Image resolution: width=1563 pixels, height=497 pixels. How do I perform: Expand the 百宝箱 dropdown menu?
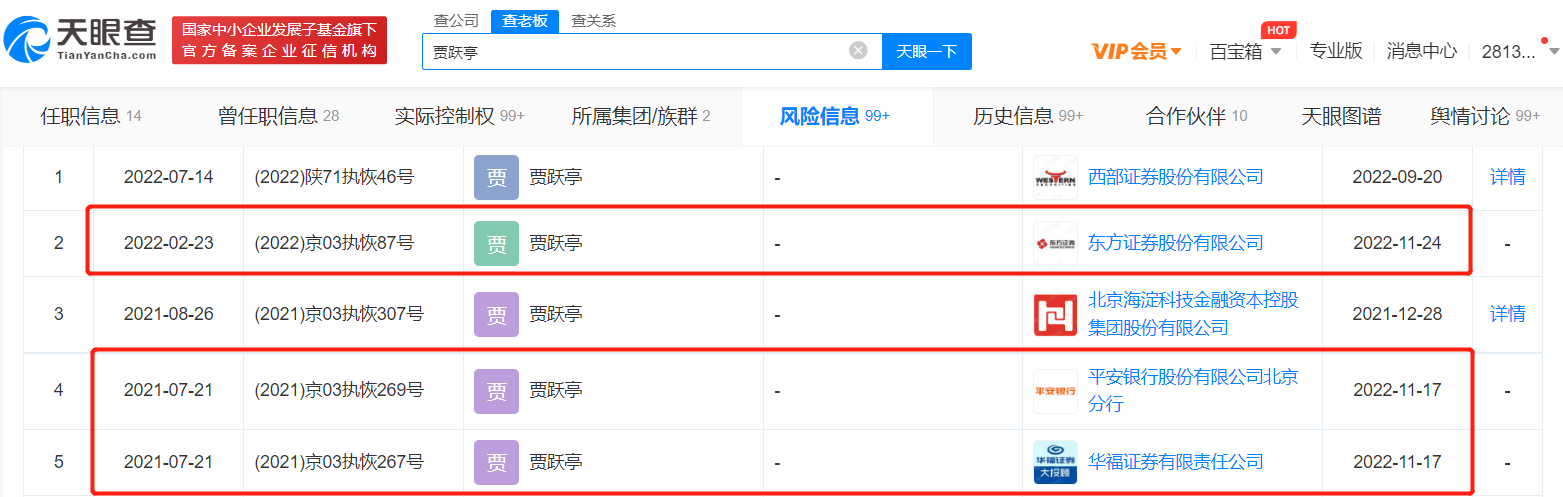[1245, 51]
